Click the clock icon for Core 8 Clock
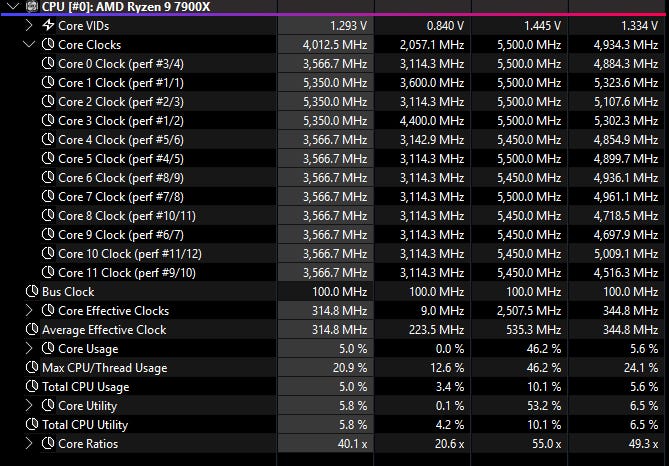This screenshot has height=466, width=669. (48, 216)
